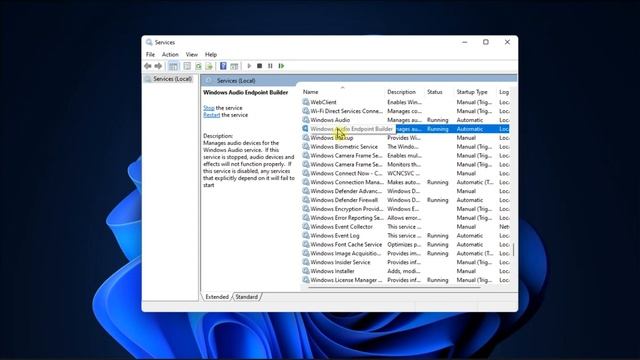640x360 pixels.
Task: Click the Windows Error Reporting service icon
Action: 306,218
